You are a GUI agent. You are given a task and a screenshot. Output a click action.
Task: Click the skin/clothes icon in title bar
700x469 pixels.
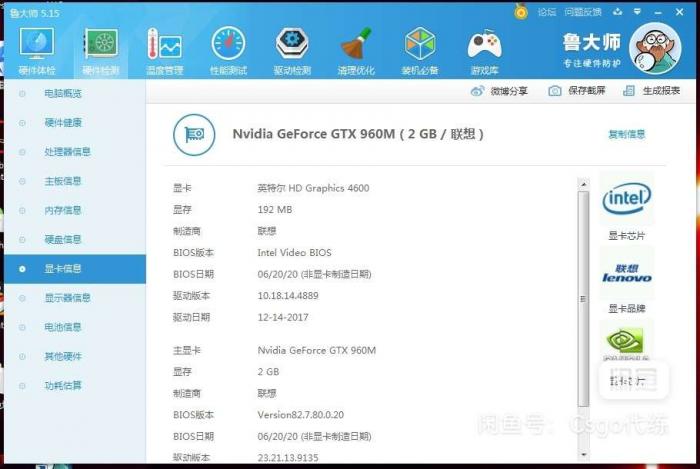pyautogui.click(x=618, y=12)
